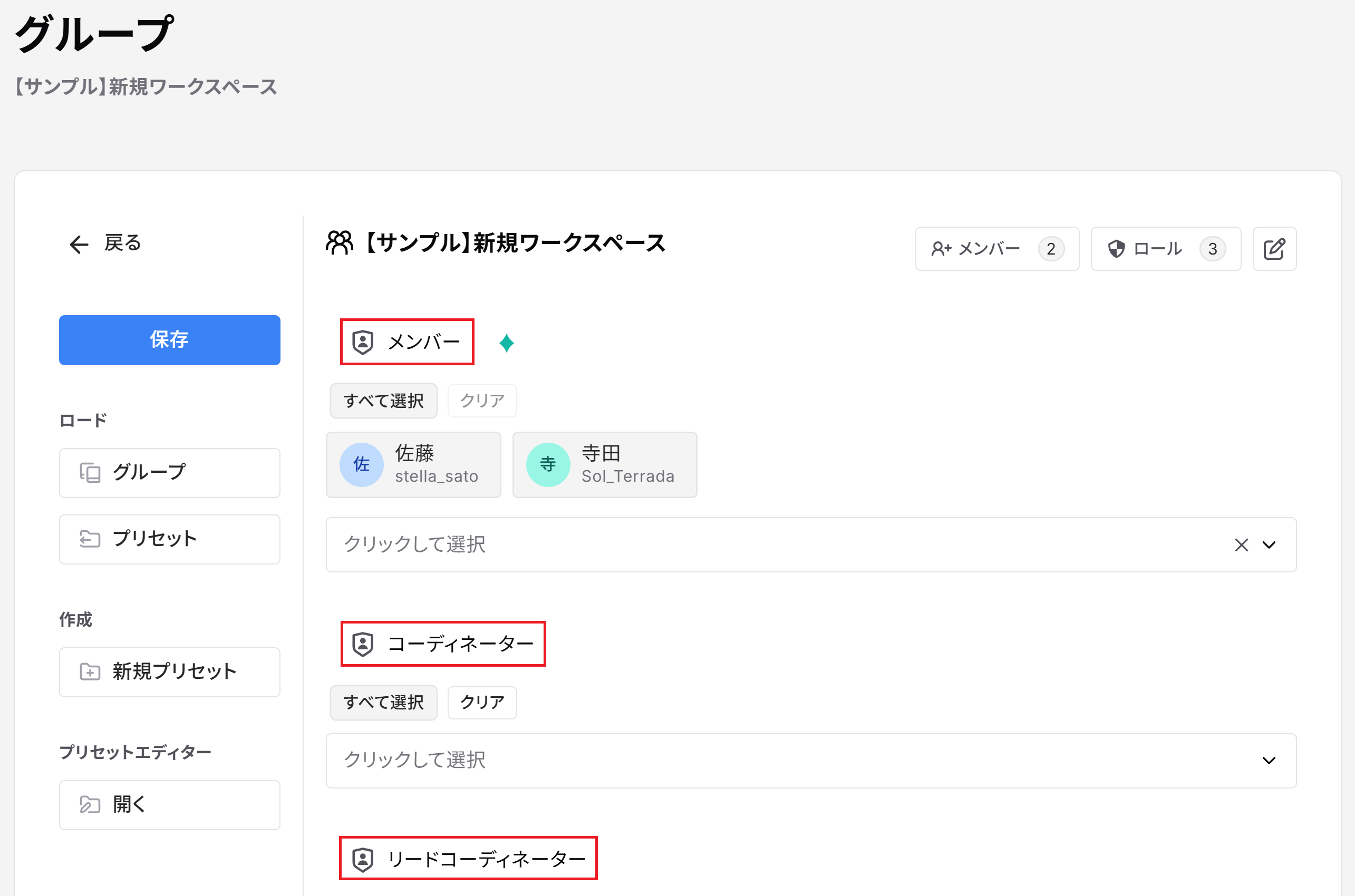Open the メンバー クリックして選択 field
This screenshot has width=1355, height=896.
click(x=811, y=544)
